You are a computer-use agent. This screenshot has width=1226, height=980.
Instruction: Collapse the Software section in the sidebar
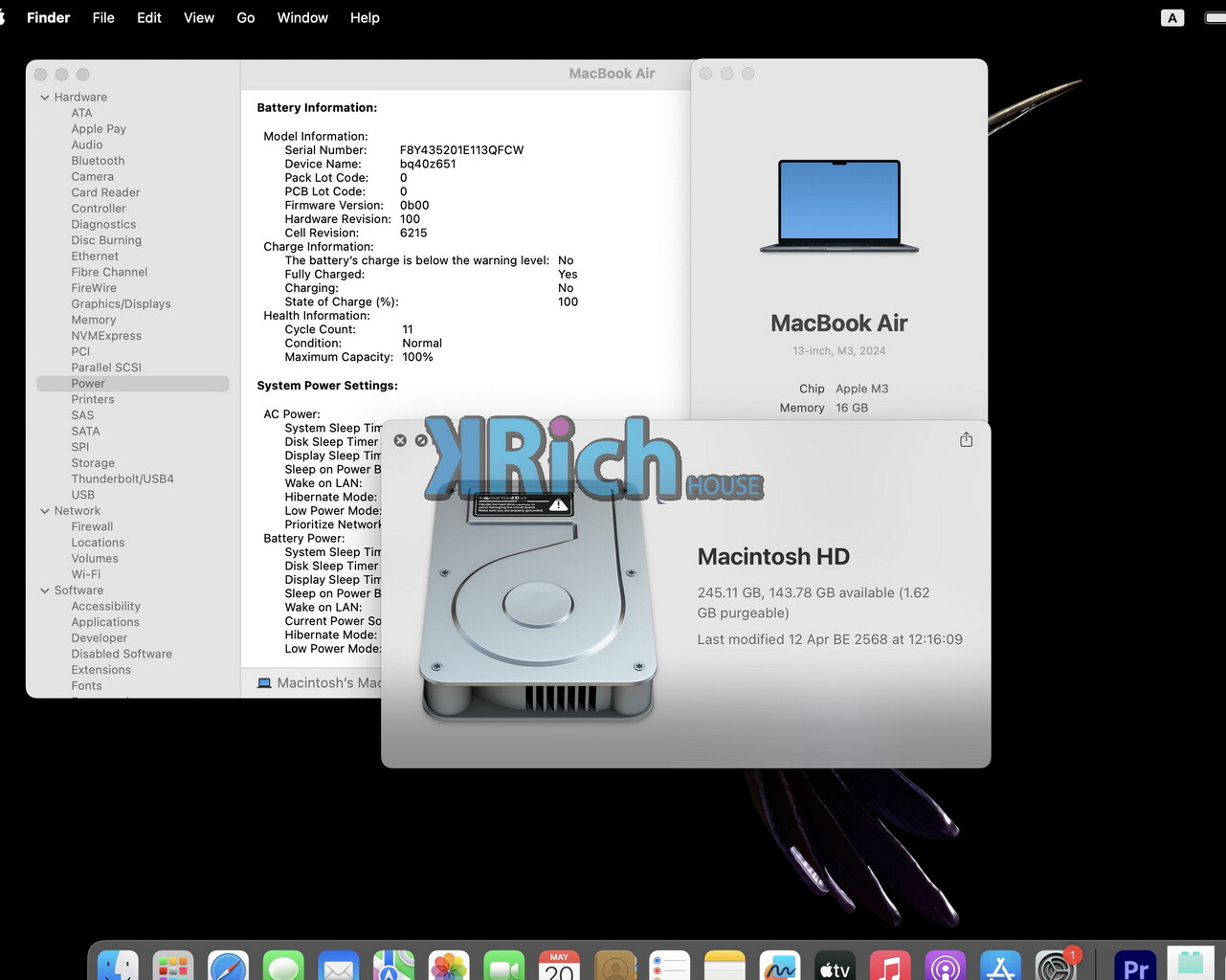click(x=45, y=590)
